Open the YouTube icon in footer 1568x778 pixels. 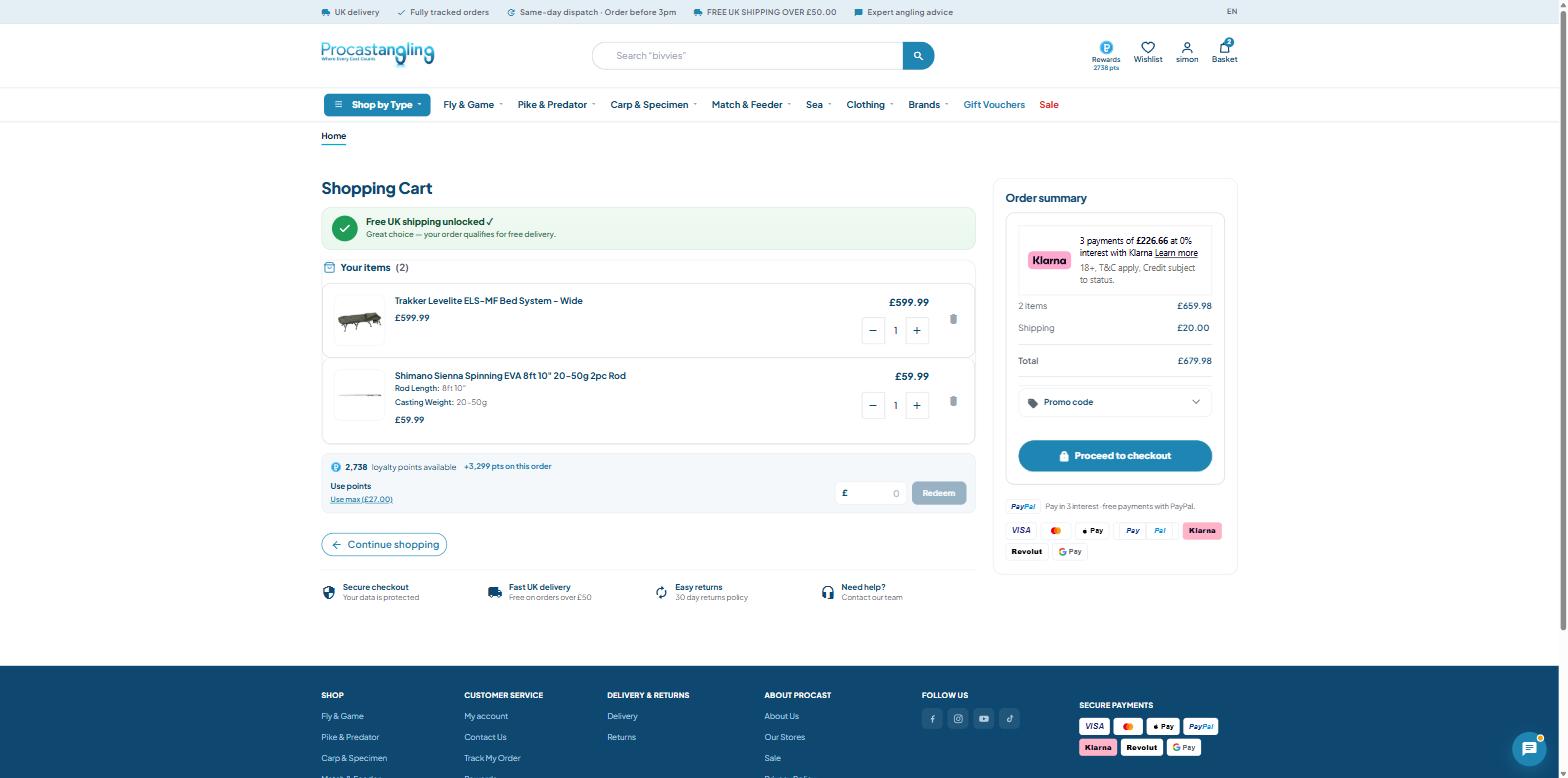(984, 719)
